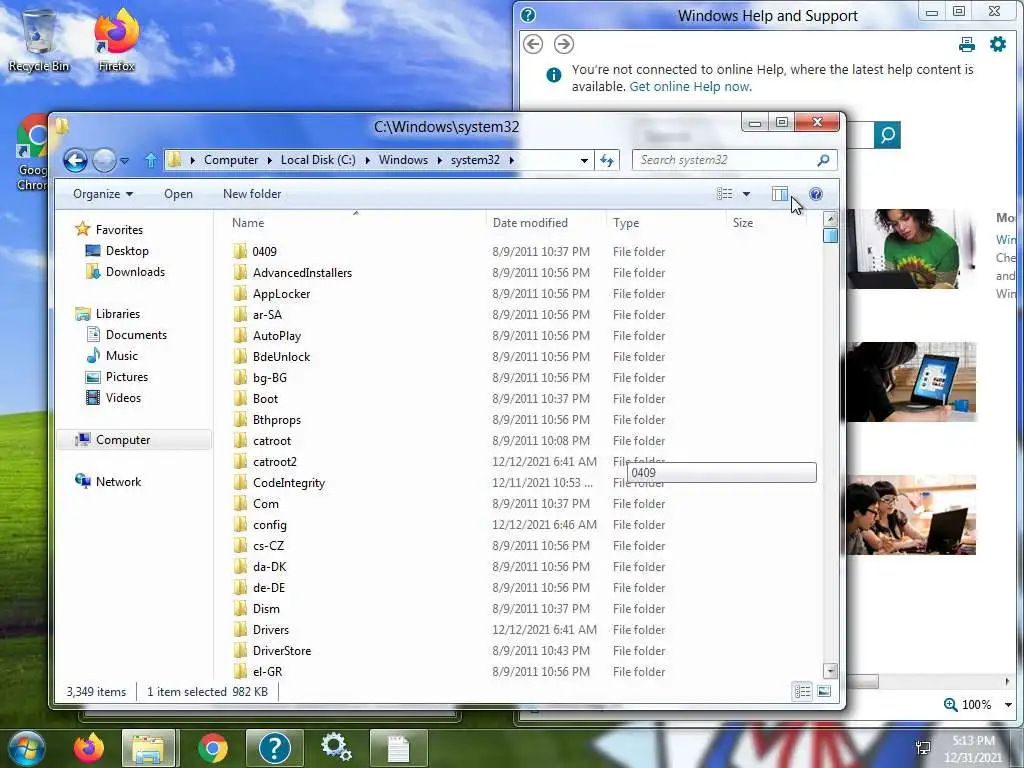Open the Recycle Bin desktop icon
The height and width of the screenshot is (768, 1024).
pos(39,40)
